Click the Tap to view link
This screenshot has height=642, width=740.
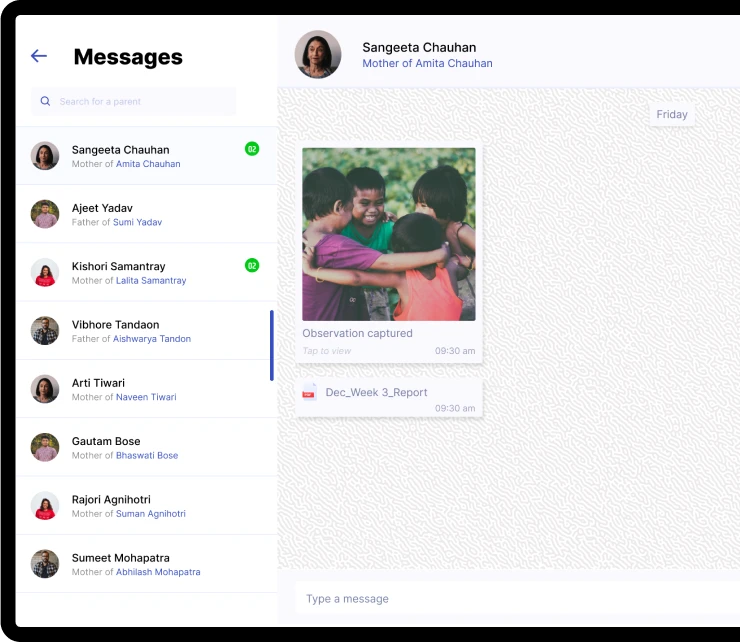[327, 351]
